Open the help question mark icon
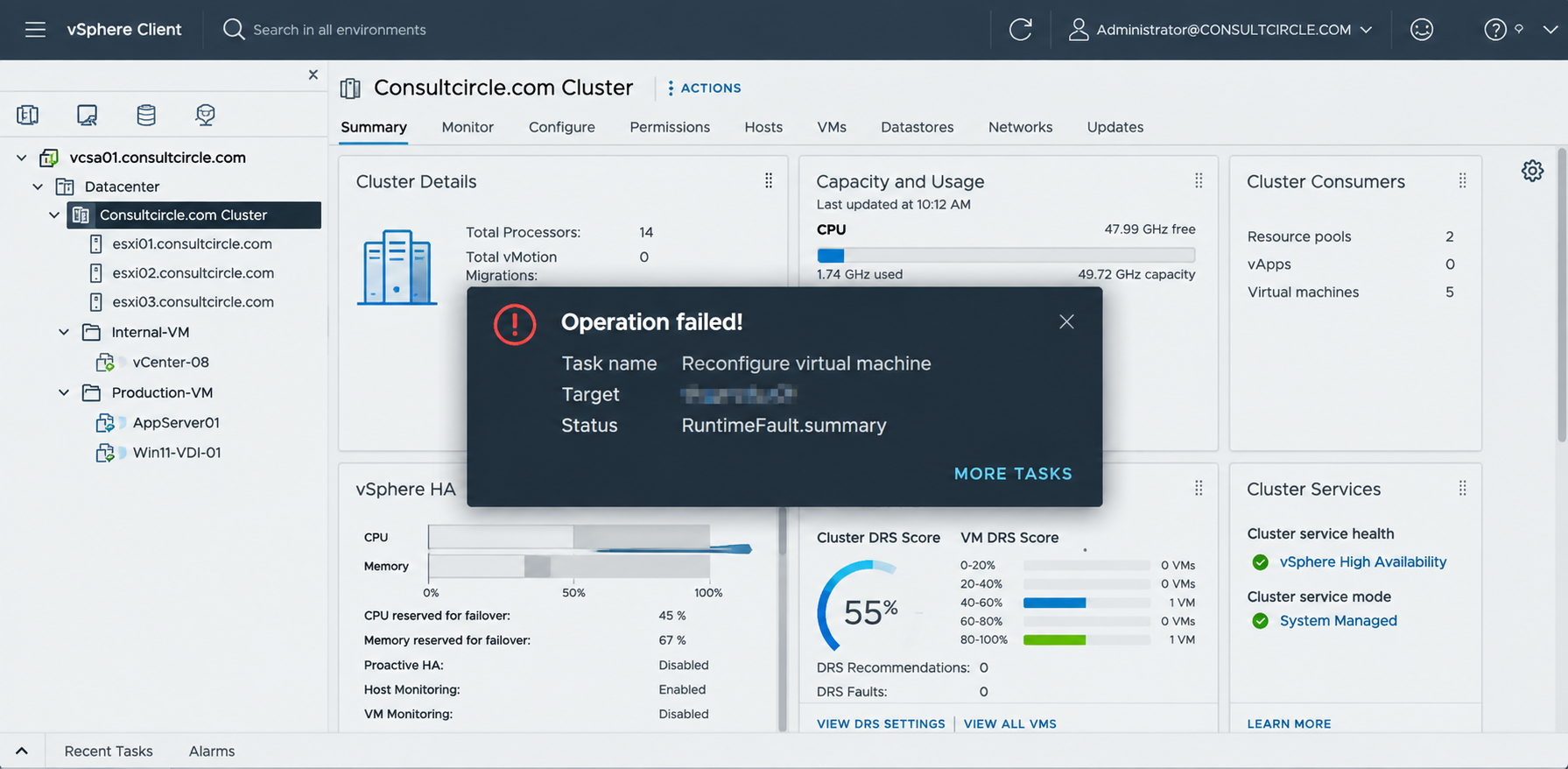Screen dimensions: 1568x769 click(1495, 30)
